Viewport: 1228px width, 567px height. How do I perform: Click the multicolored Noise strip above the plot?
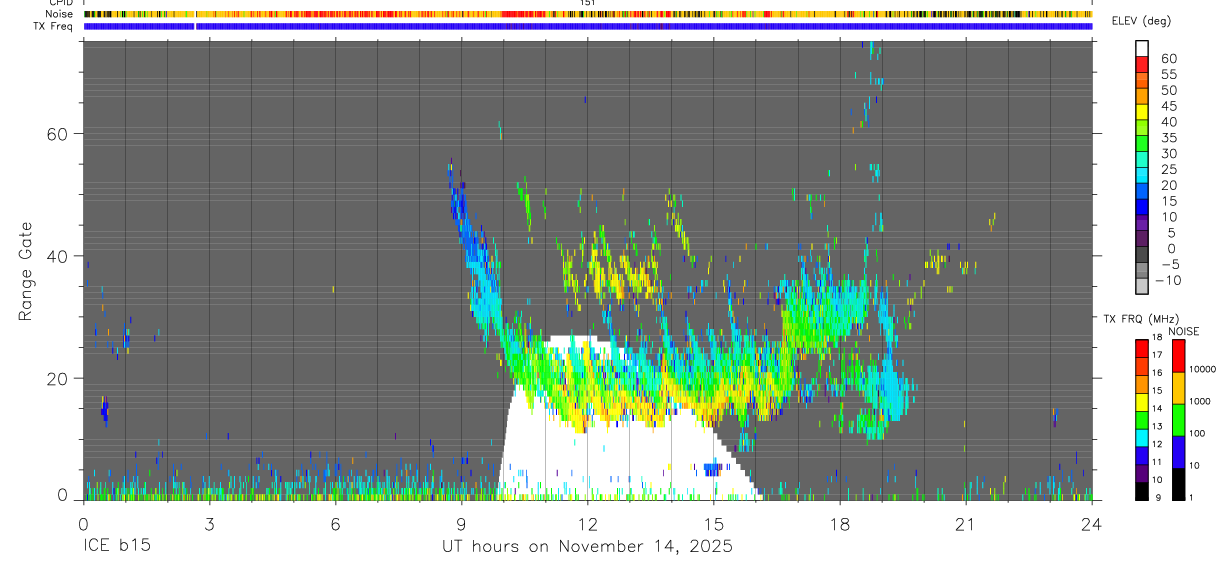coord(588,15)
